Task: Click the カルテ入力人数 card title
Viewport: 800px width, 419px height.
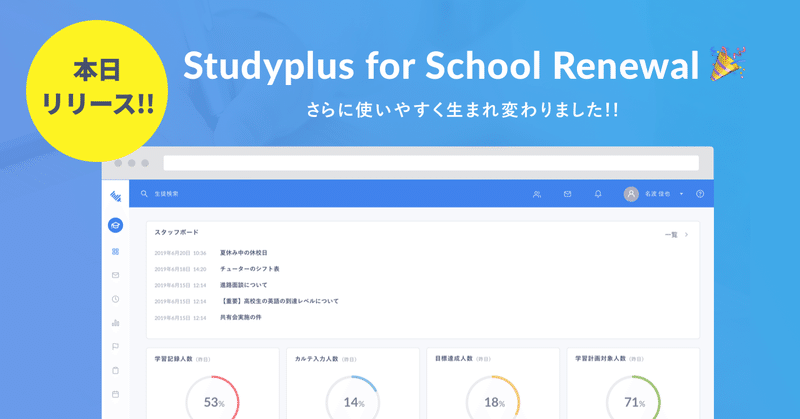Action: point(316,359)
